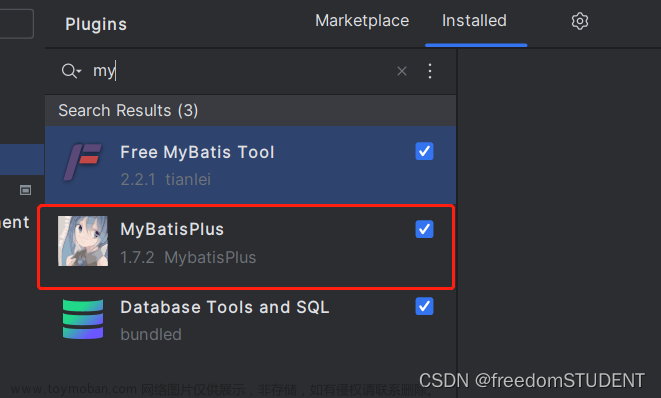Click the '1.7.2 MybatisPlus' version text
661x398 pixels.
coord(188,257)
